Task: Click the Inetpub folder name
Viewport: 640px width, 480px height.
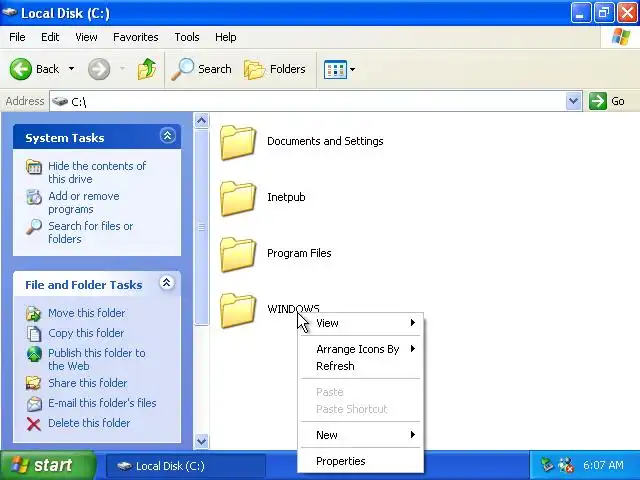Action: click(x=286, y=197)
